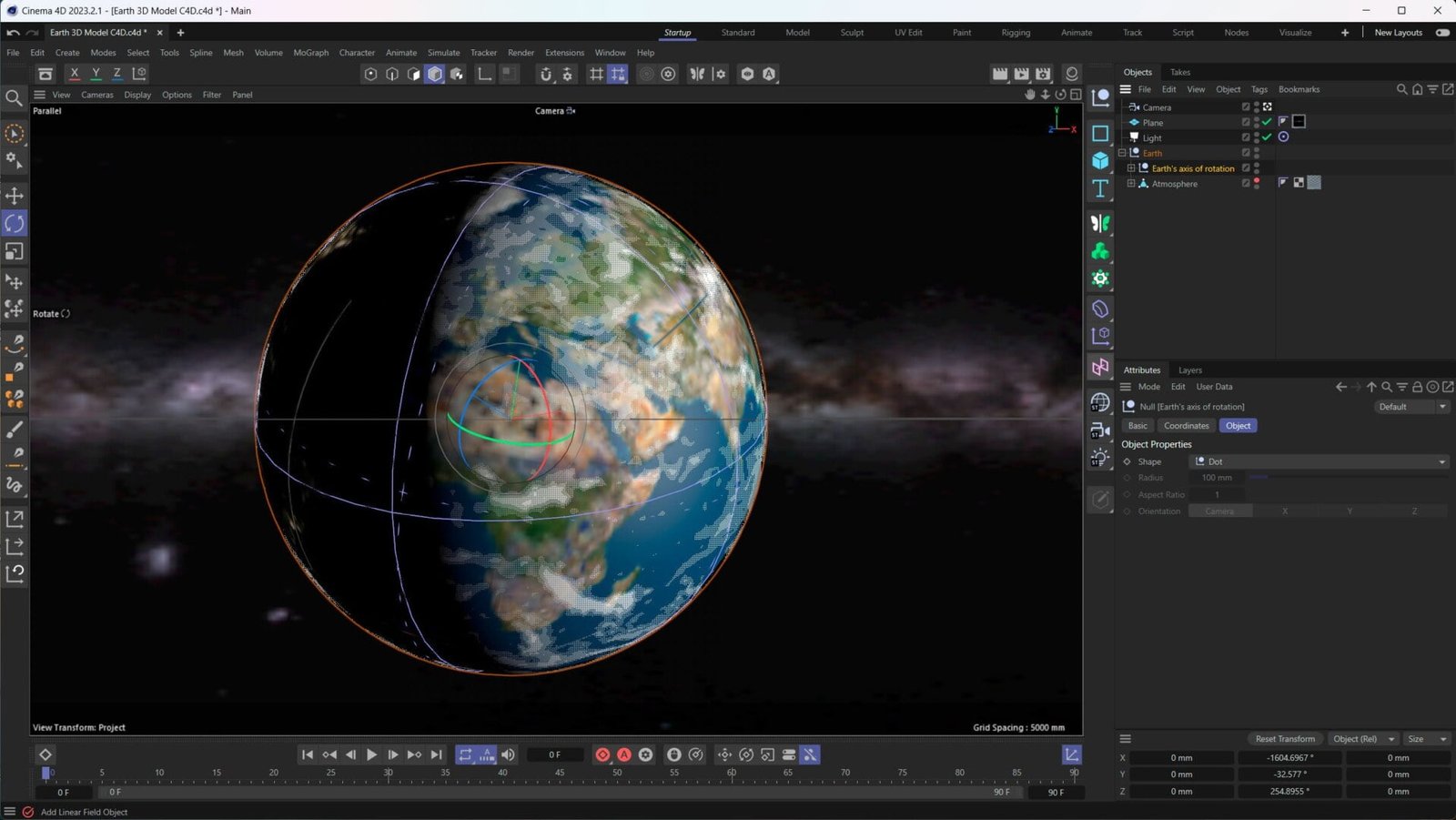Click the search icon in the Objects panel
This screenshot has width=1456, height=820.
pos(1402,89)
